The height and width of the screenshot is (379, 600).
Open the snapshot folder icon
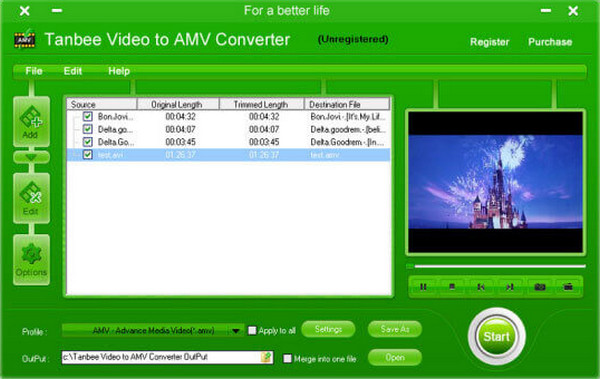pyautogui.click(x=568, y=286)
